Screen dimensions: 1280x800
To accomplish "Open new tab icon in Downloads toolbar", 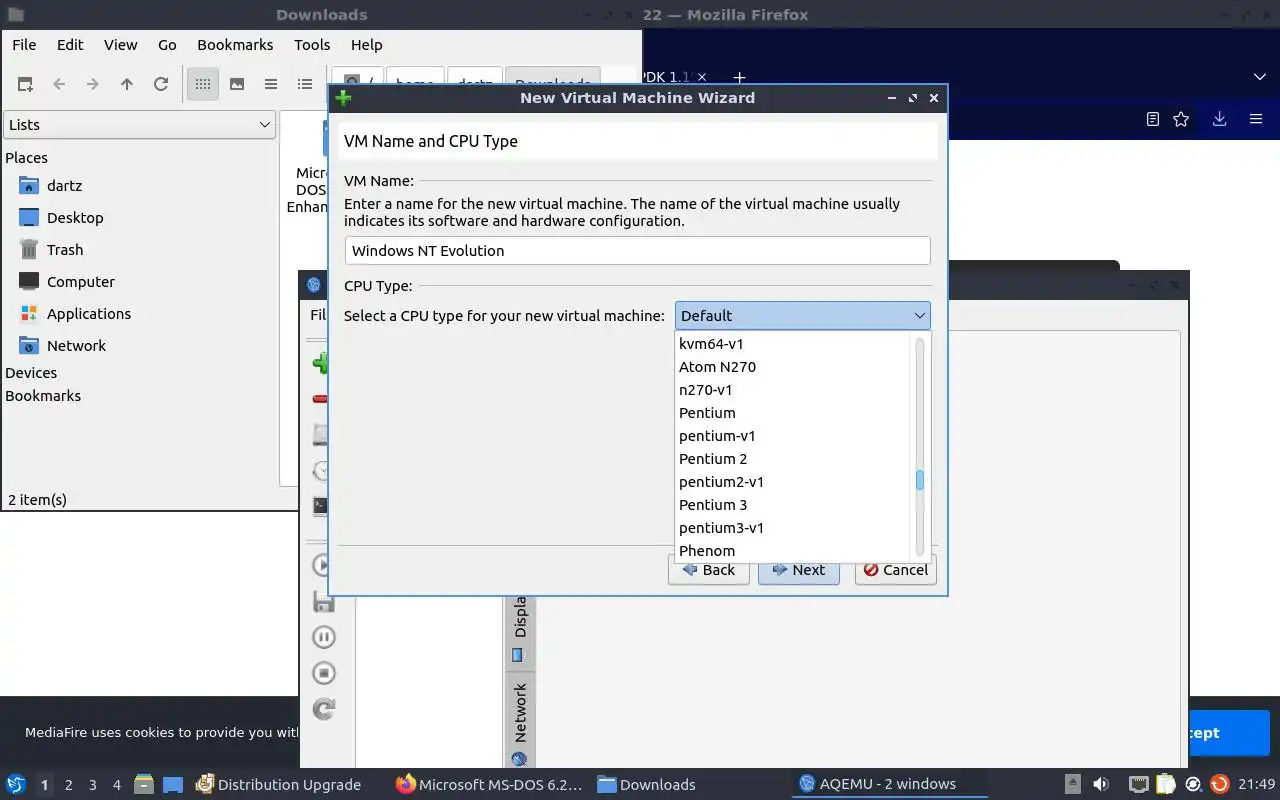I will click(x=25, y=84).
